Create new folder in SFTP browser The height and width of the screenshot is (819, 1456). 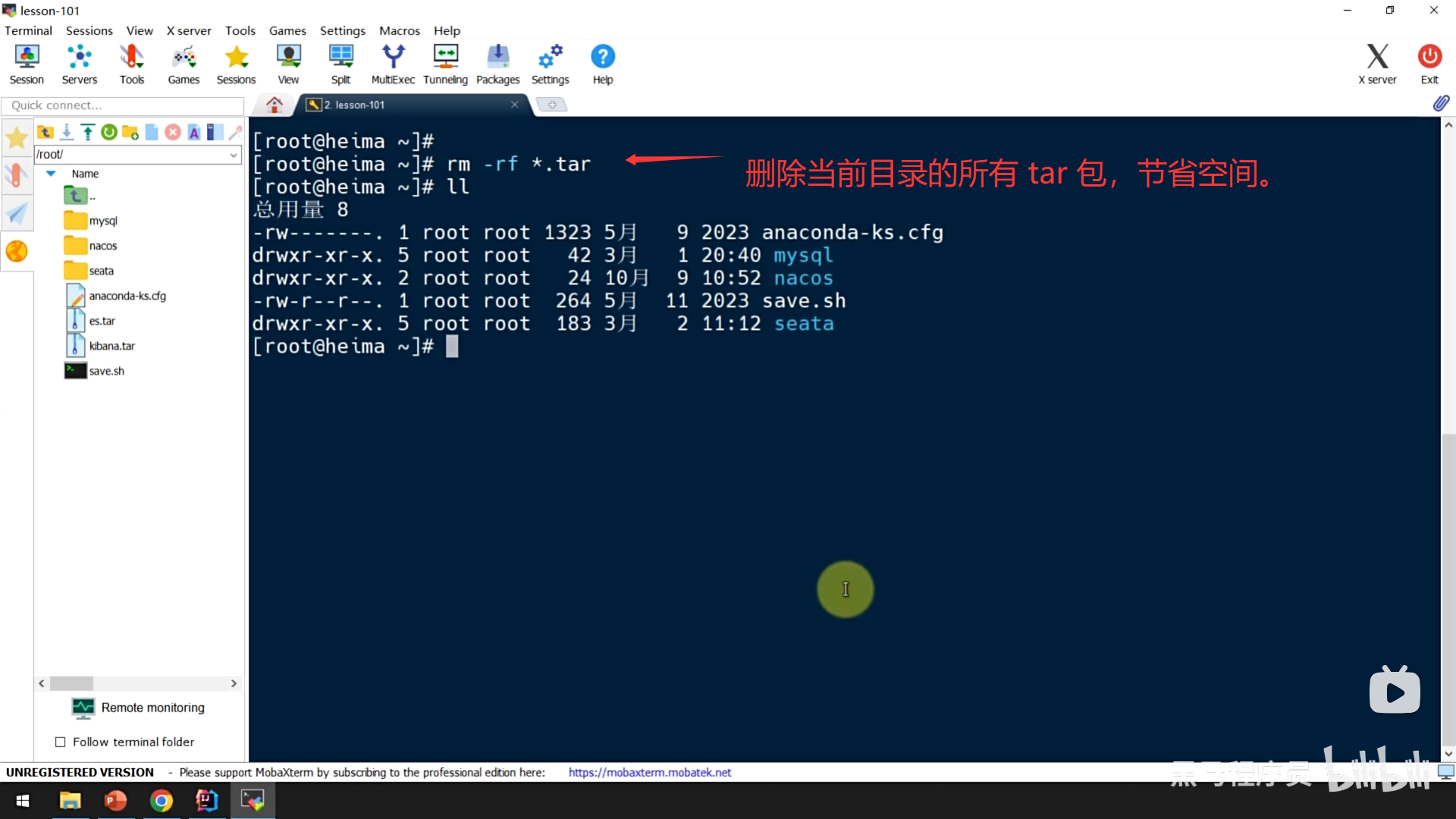(130, 133)
